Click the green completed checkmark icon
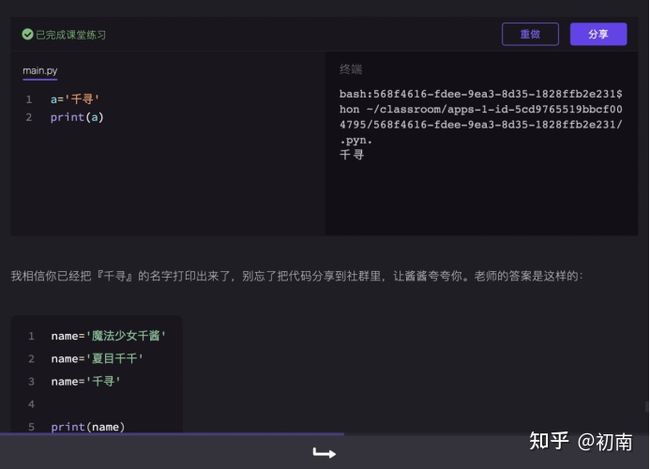Image resolution: width=650 pixels, height=469 pixels. click(x=28, y=34)
